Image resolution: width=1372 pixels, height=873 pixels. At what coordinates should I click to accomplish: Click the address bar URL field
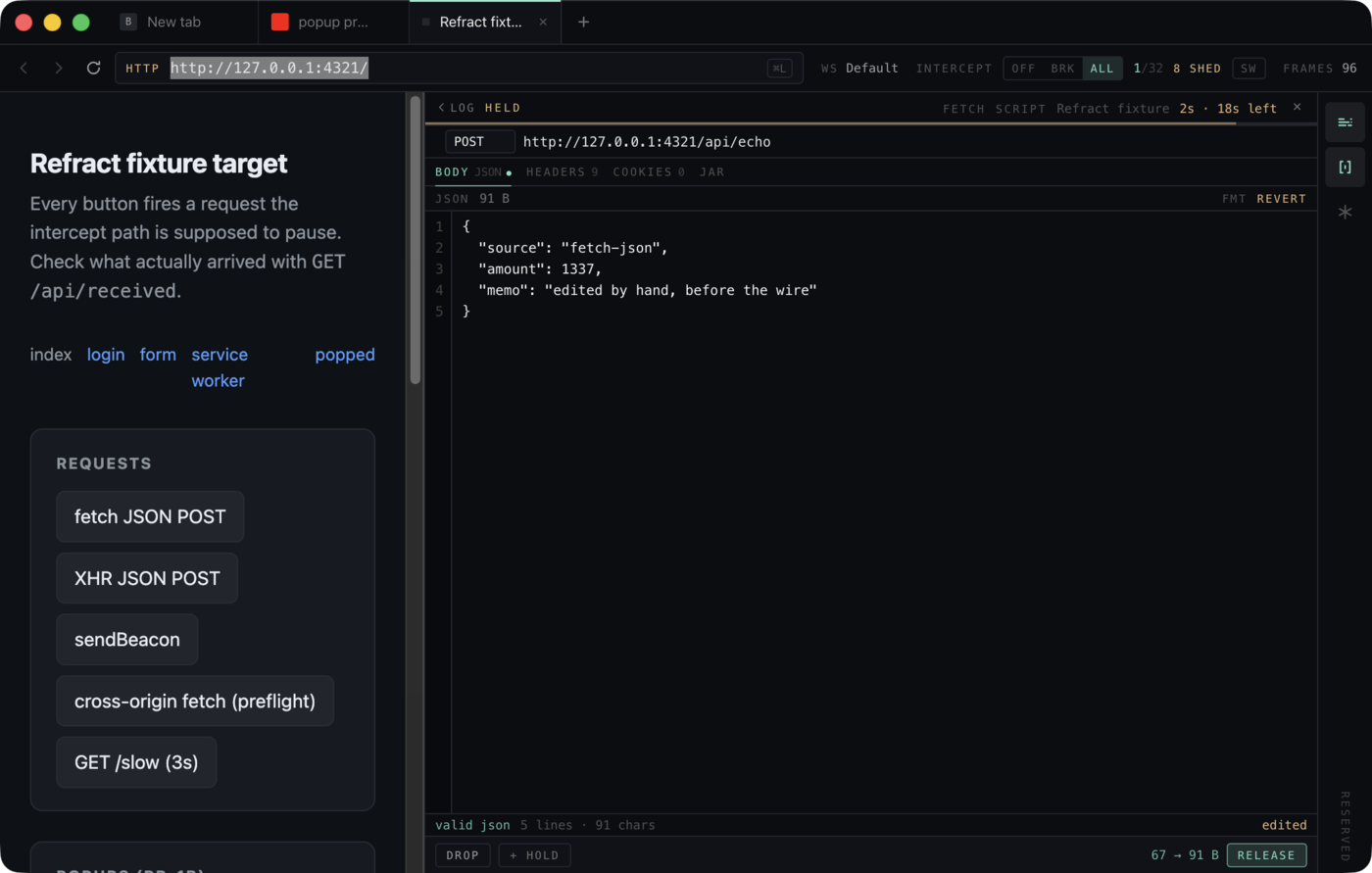point(459,68)
